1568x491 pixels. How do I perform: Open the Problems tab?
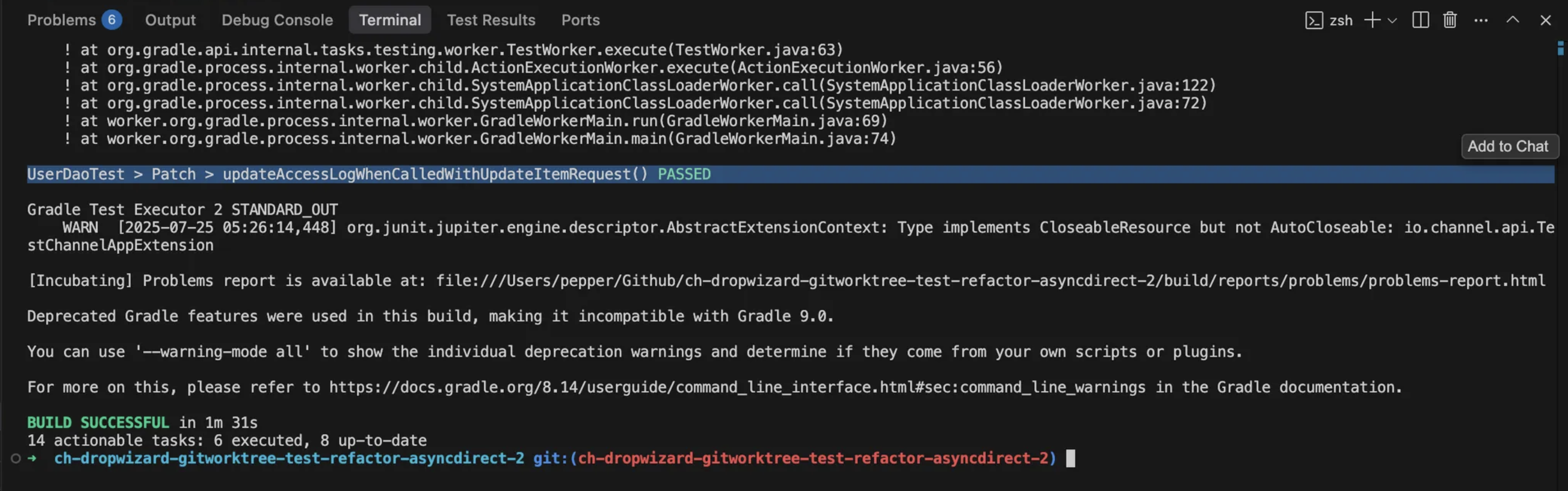[x=61, y=20]
